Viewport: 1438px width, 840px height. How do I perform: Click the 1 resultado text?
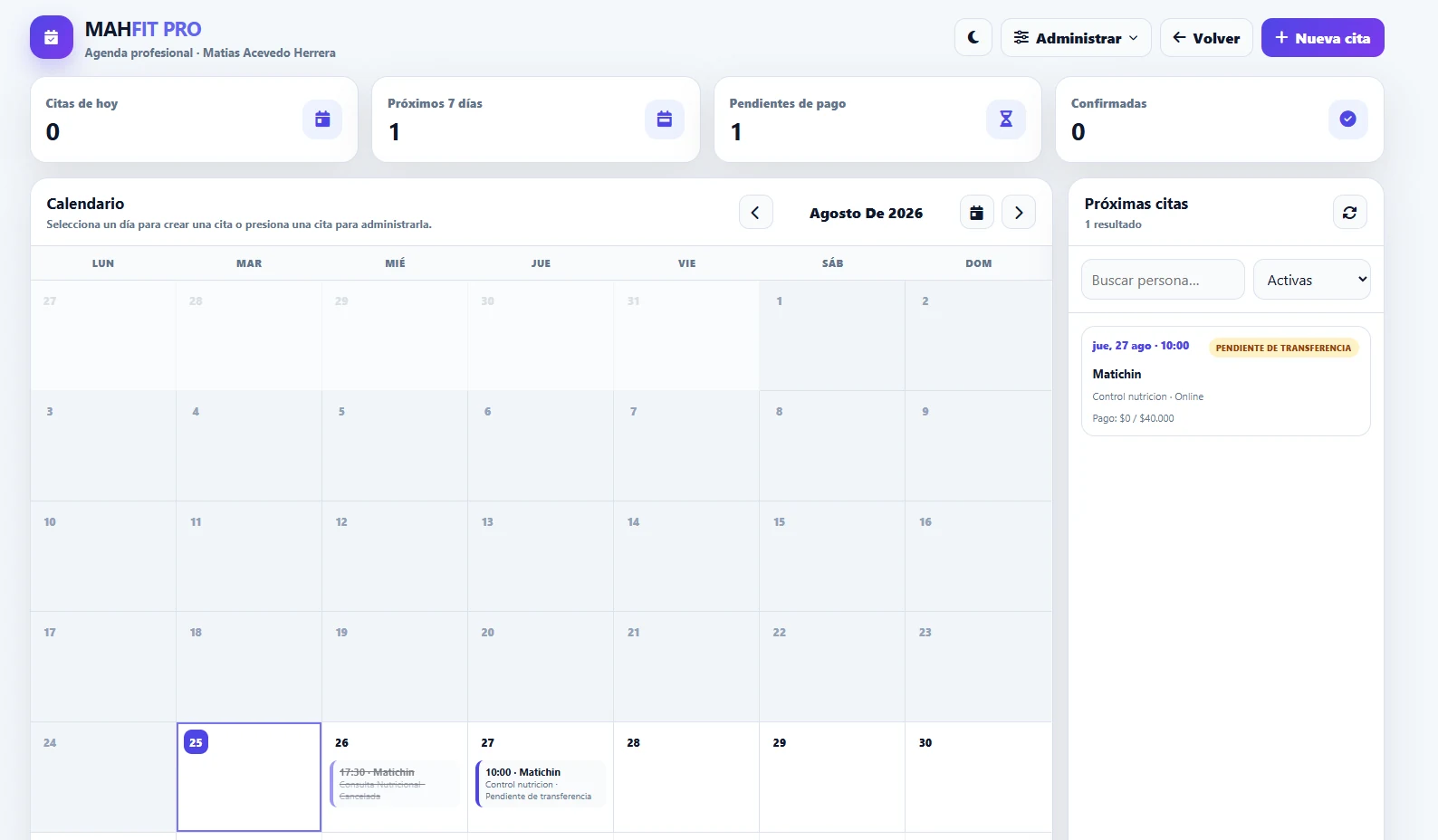pyautogui.click(x=1113, y=224)
